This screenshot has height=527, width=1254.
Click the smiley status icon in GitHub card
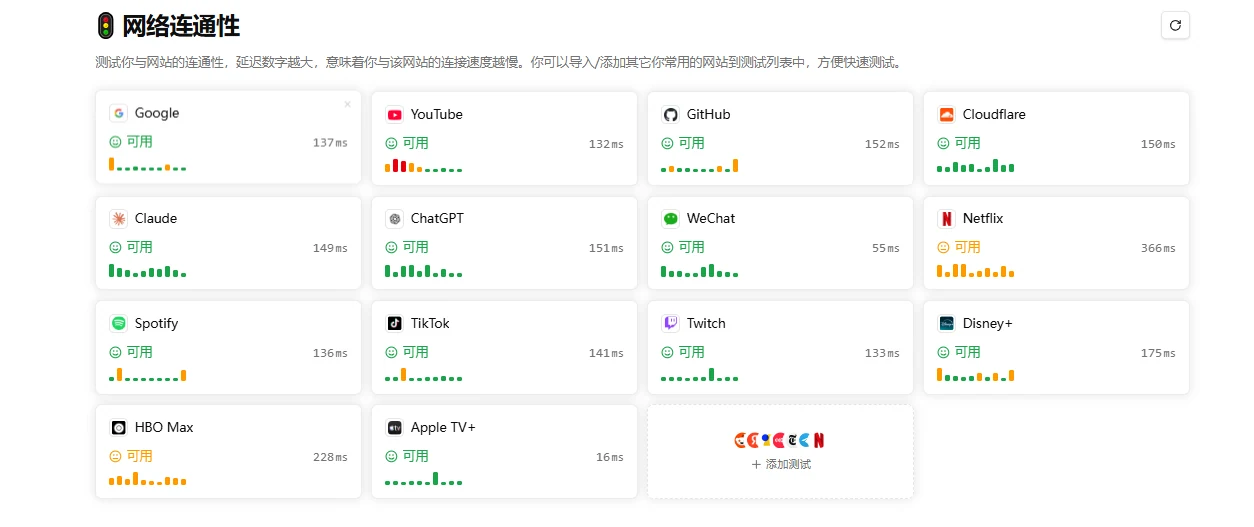pyautogui.click(x=667, y=143)
